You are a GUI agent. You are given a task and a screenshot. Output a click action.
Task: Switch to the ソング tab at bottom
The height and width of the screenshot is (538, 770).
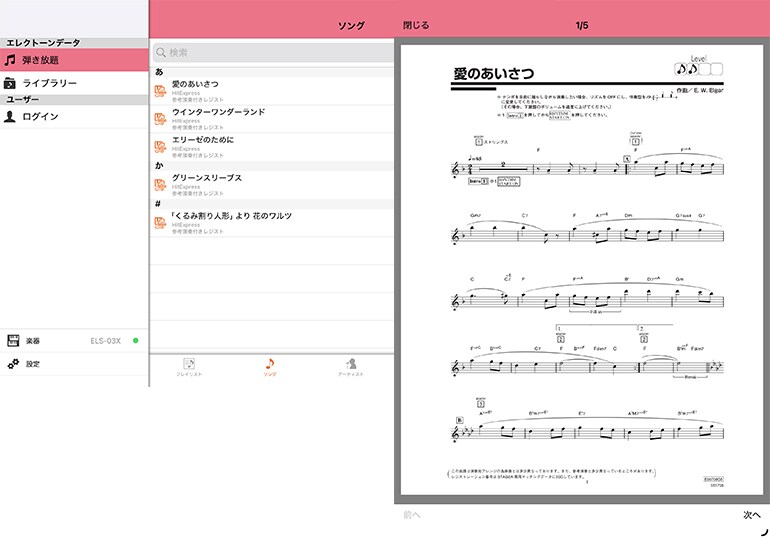point(270,367)
